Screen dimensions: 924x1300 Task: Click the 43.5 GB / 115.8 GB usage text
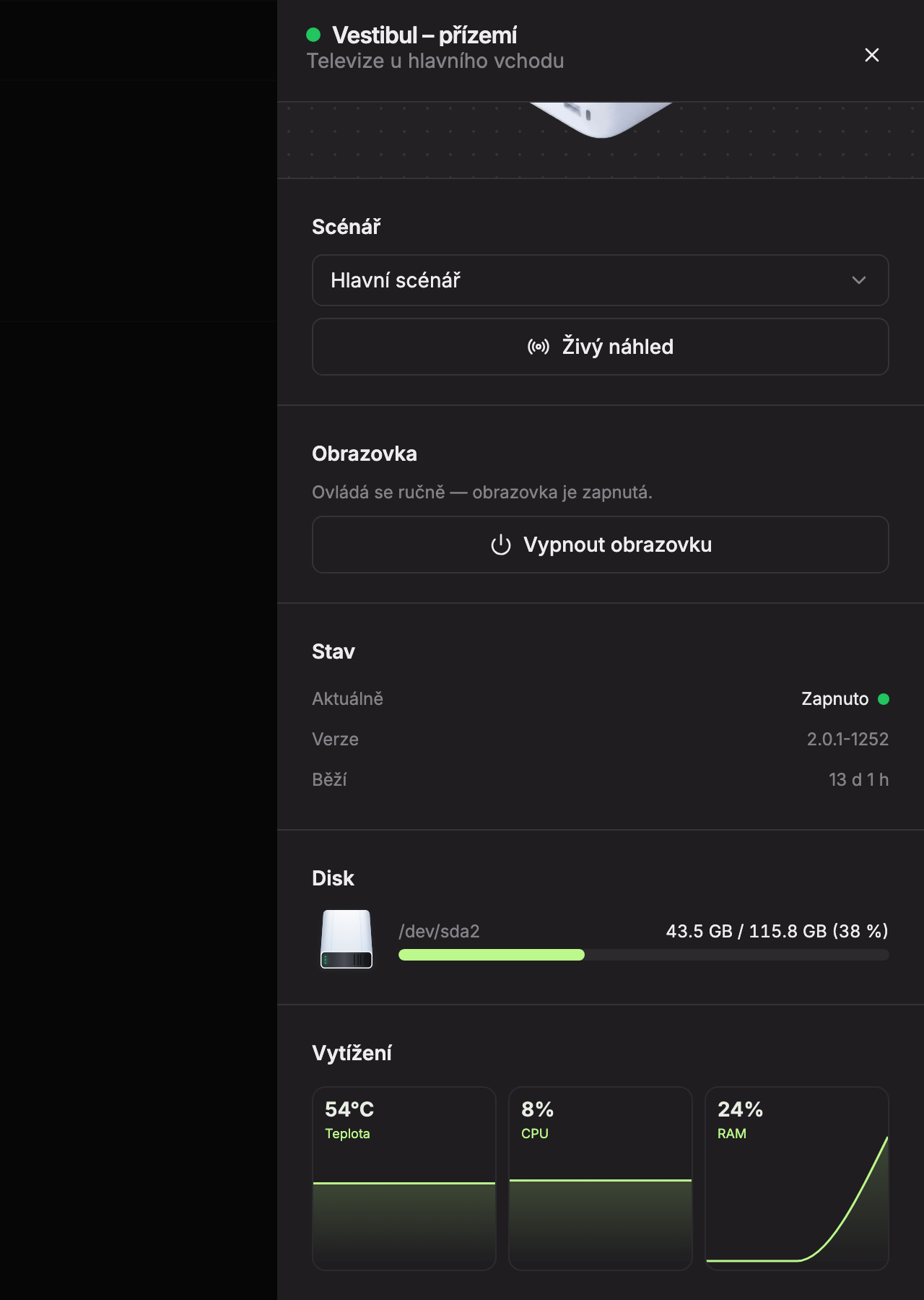pyautogui.click(x=777, y=931)
